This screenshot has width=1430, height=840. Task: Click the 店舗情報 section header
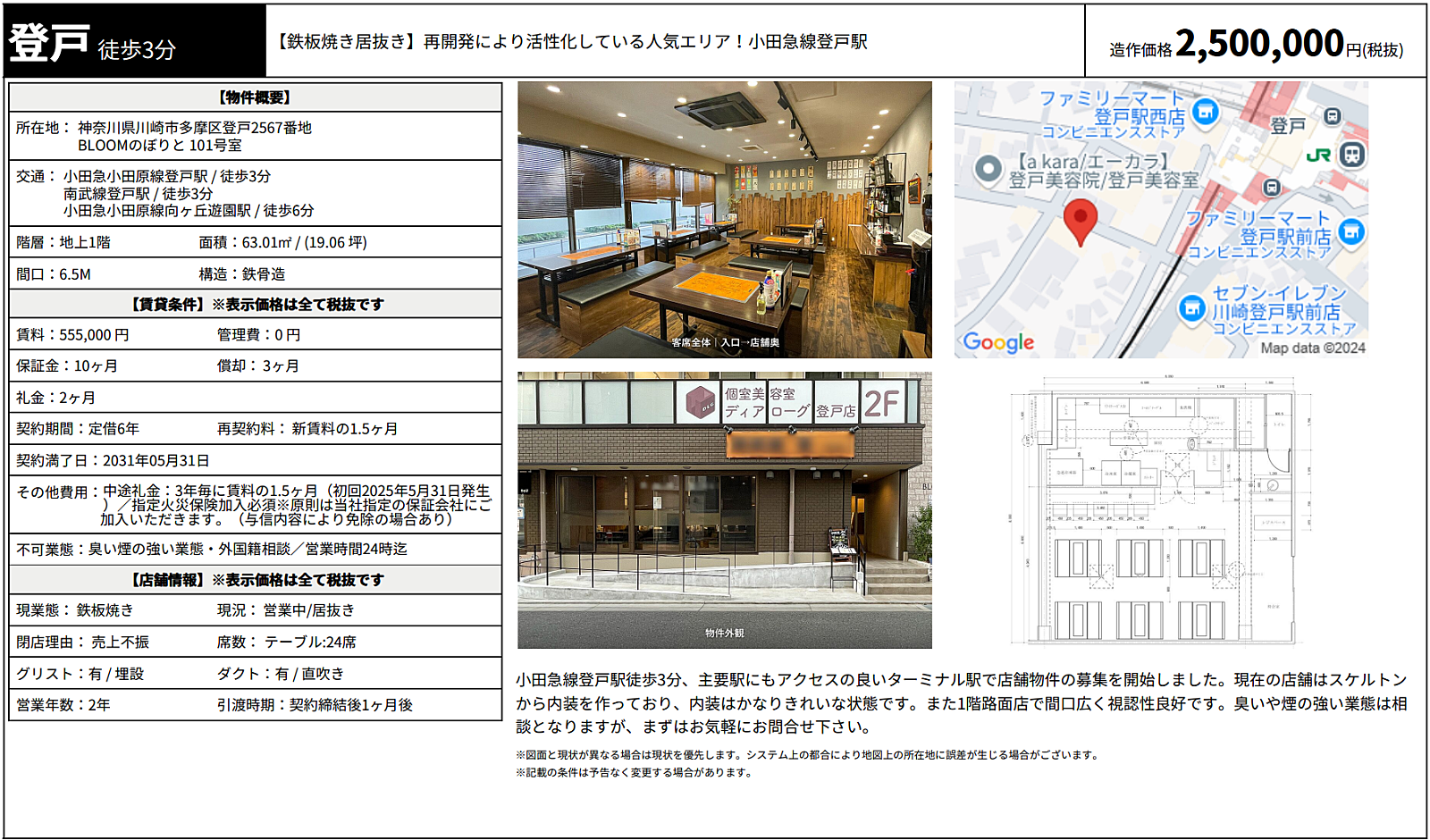click(256, 579)
